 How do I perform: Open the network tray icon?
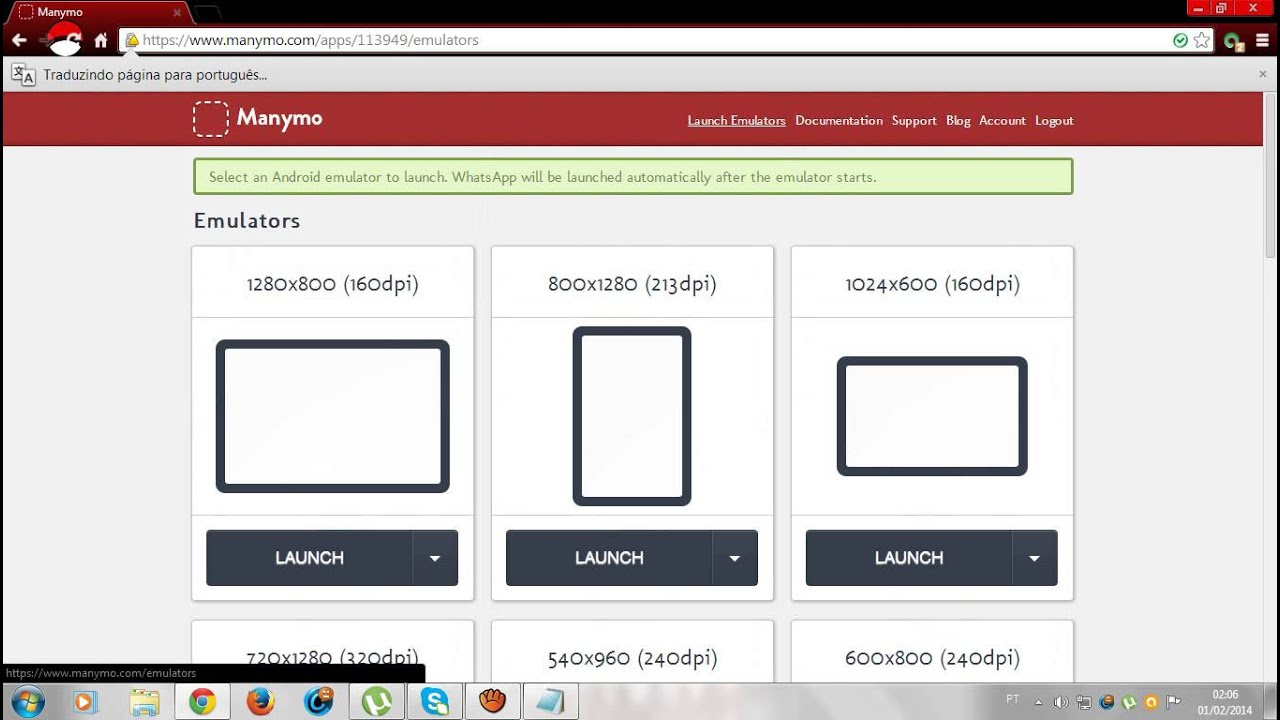[1084, 702]
